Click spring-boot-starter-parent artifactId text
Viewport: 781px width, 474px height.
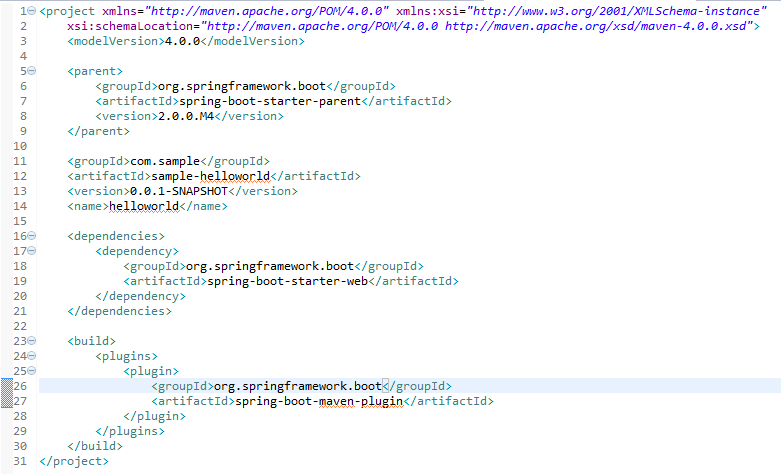(x=270, y=101)
